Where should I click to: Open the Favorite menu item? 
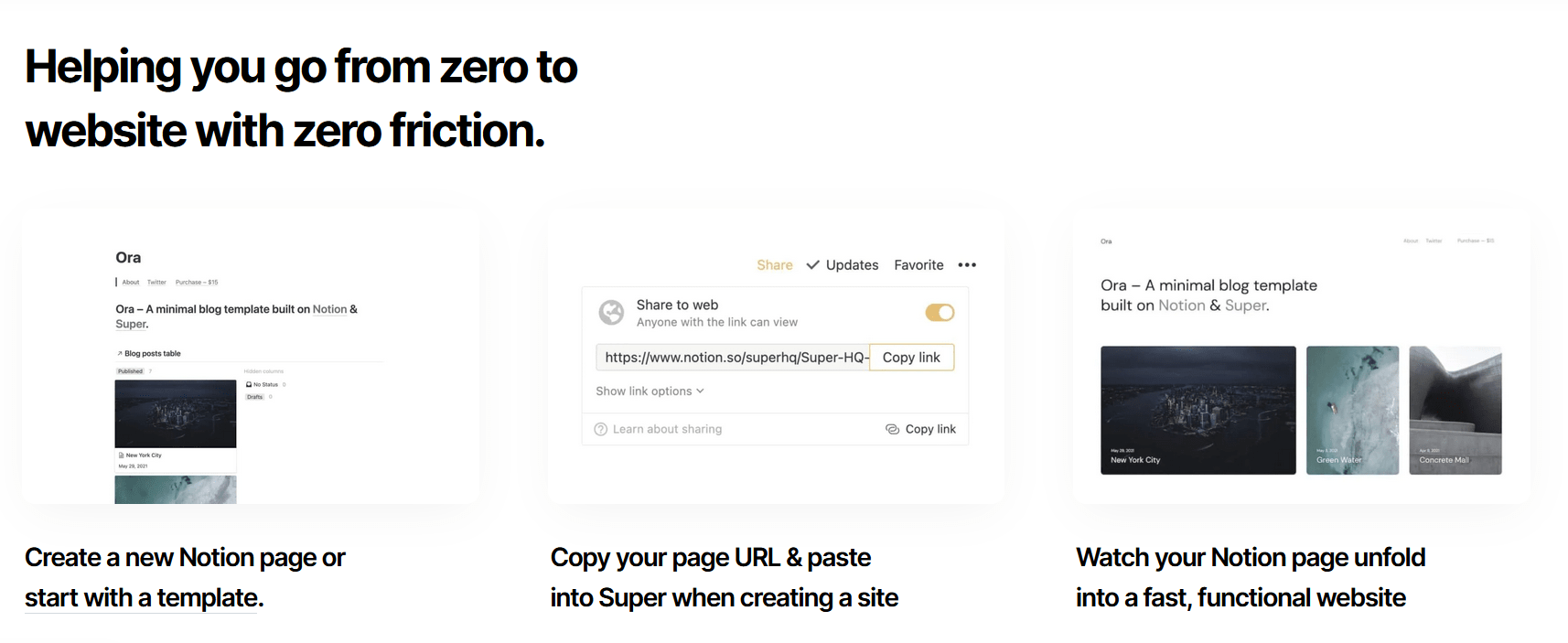[918, 265]
